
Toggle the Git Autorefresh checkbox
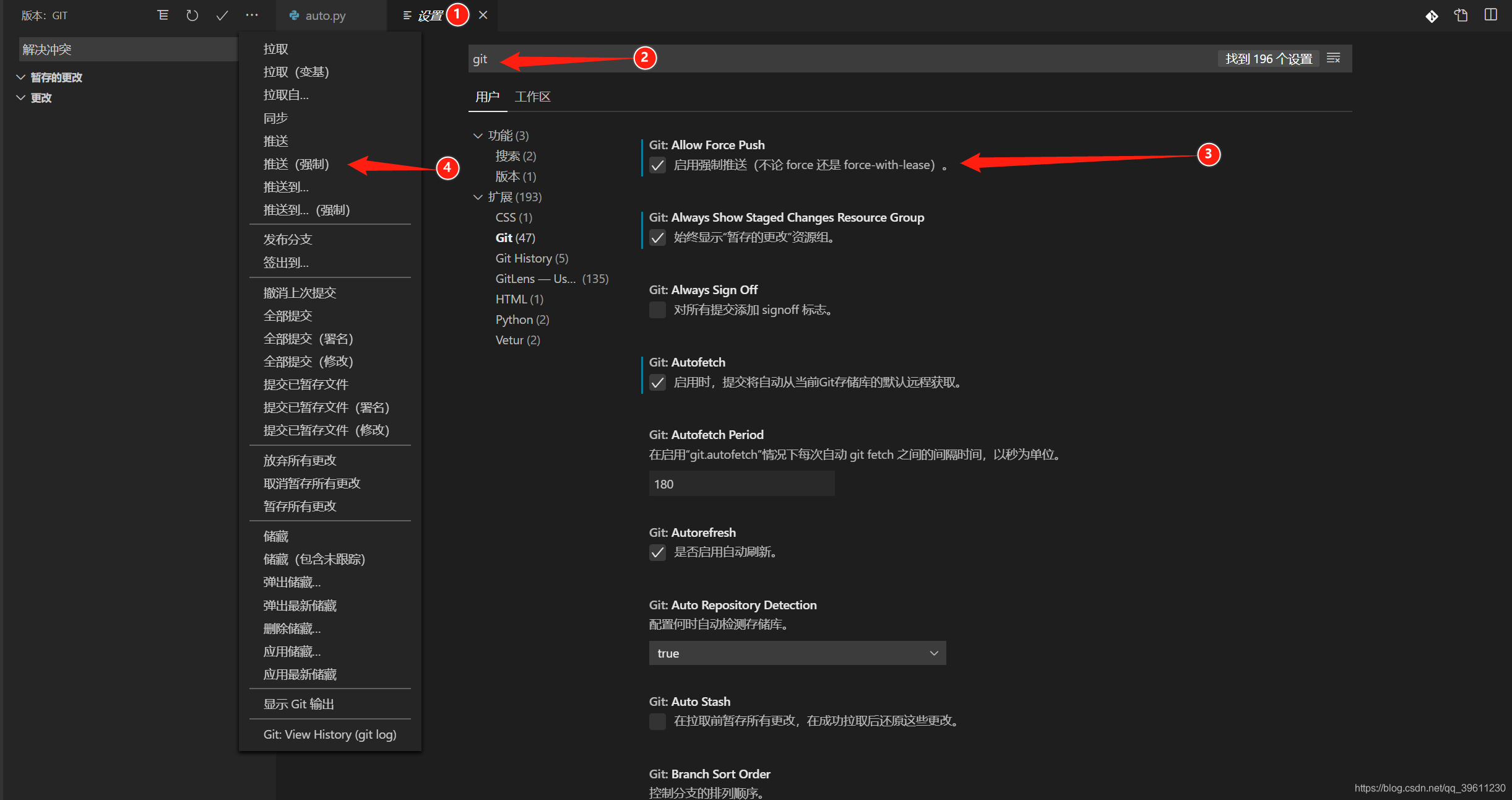click(657, 552)
